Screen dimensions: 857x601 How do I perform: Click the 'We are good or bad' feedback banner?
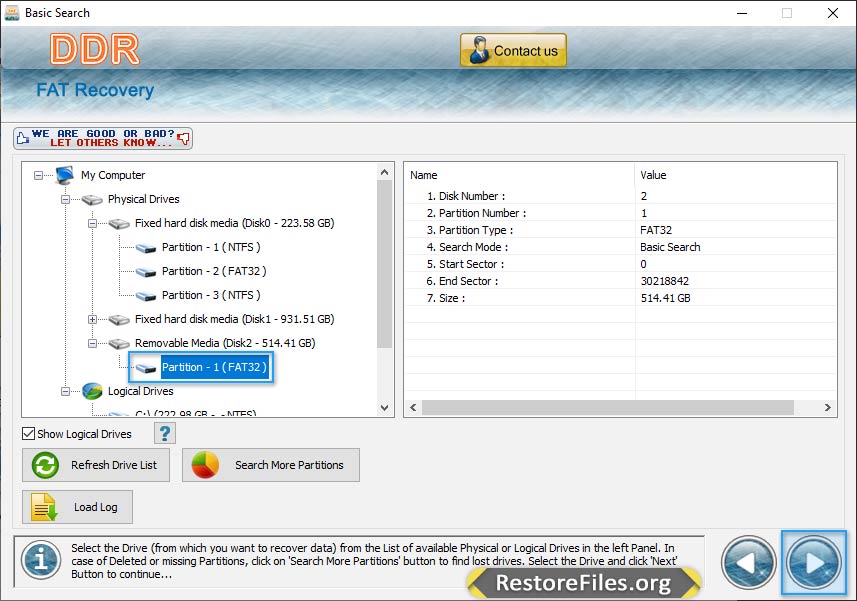[x=103, y=138]
